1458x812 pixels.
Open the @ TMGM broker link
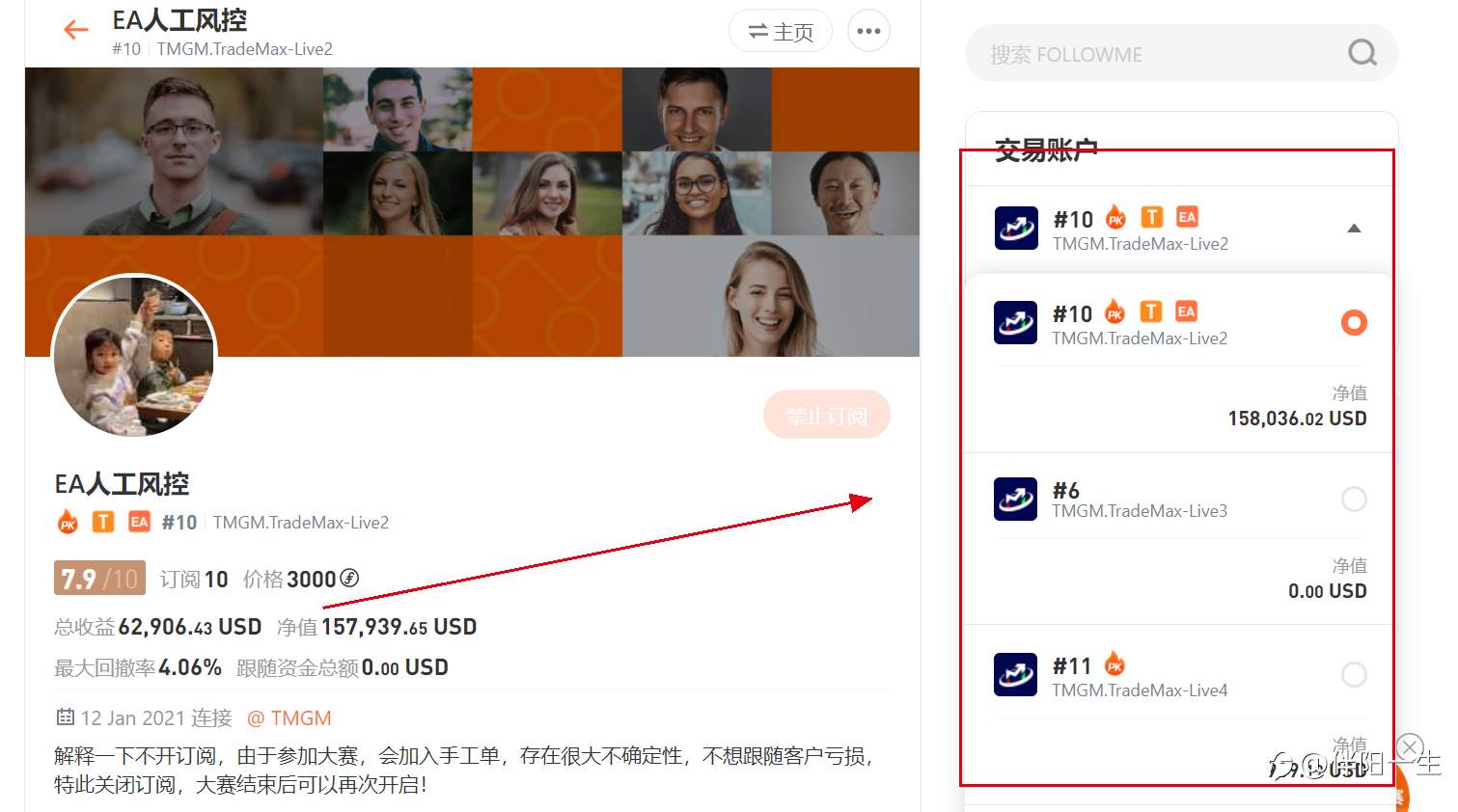289,718
